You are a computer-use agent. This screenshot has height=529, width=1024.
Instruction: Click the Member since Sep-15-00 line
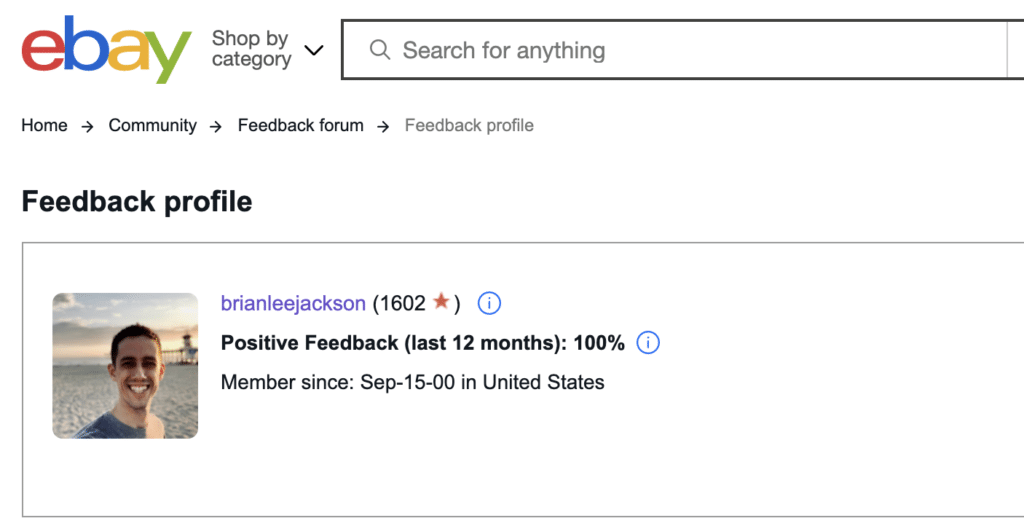point(412,382)
